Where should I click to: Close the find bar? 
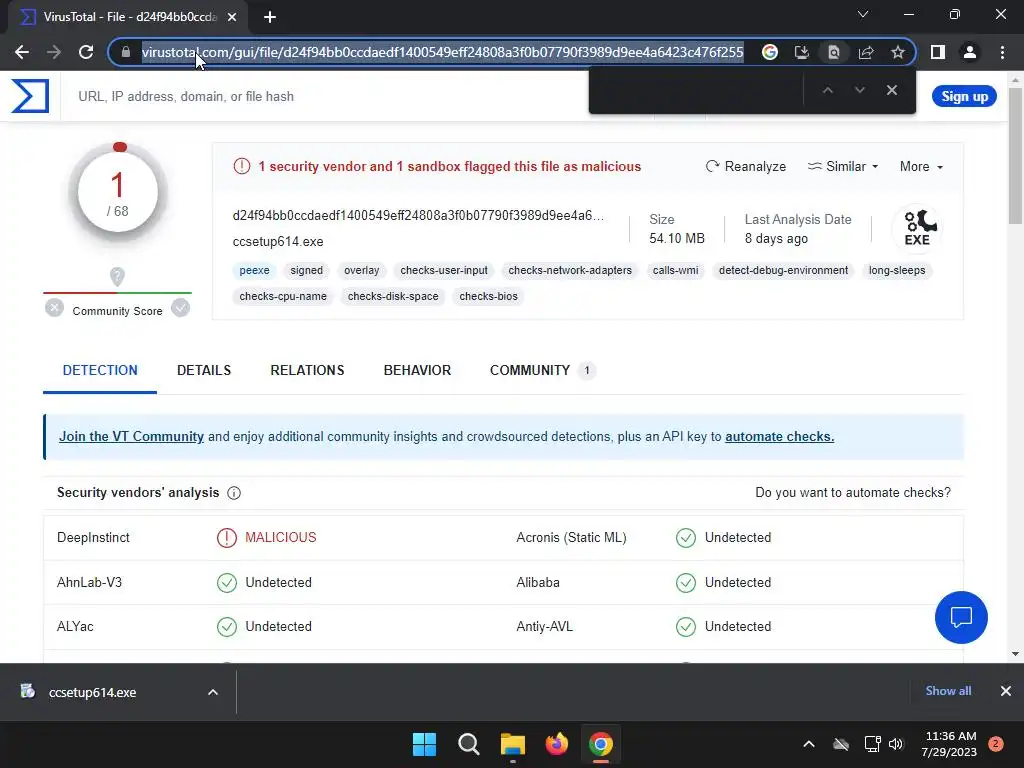[891, 90]
